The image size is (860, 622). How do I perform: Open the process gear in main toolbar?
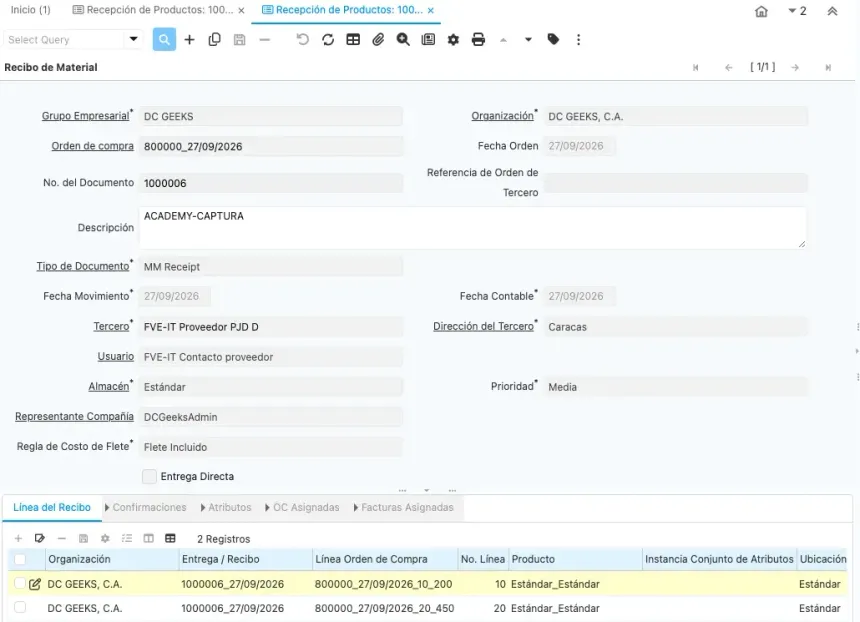(x=453, y=39)
